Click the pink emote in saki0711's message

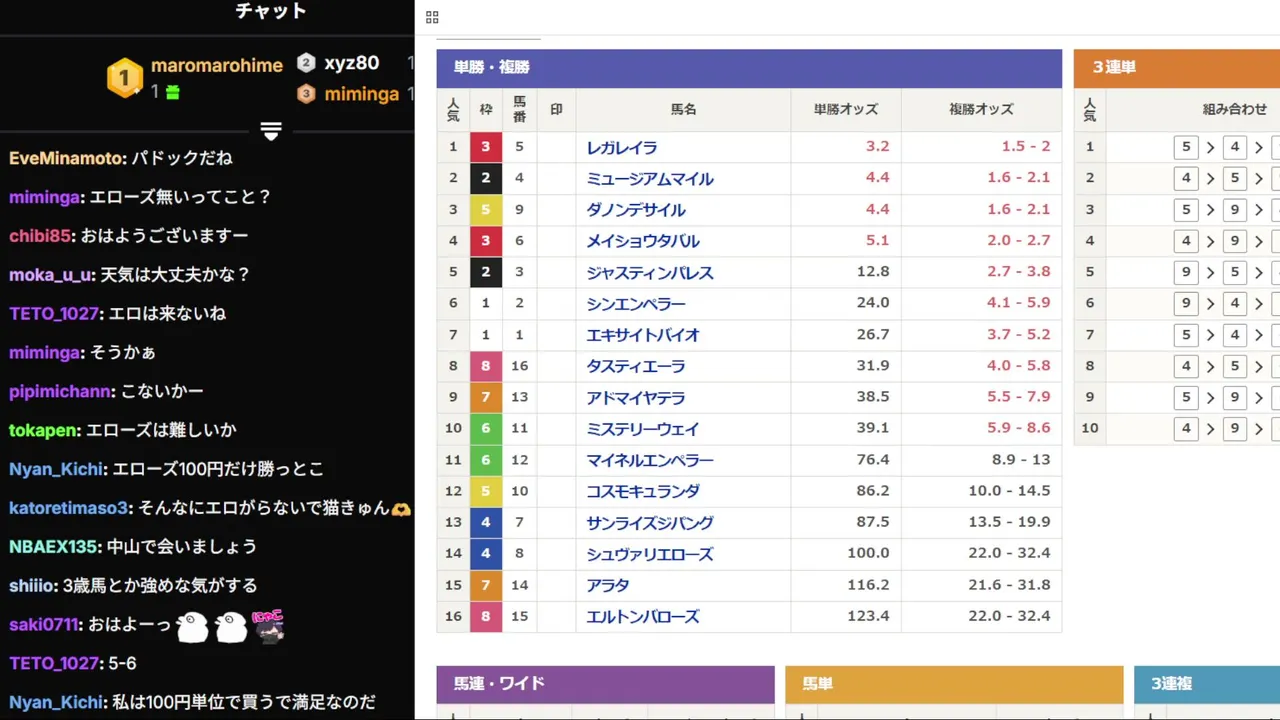pos(268,626)
